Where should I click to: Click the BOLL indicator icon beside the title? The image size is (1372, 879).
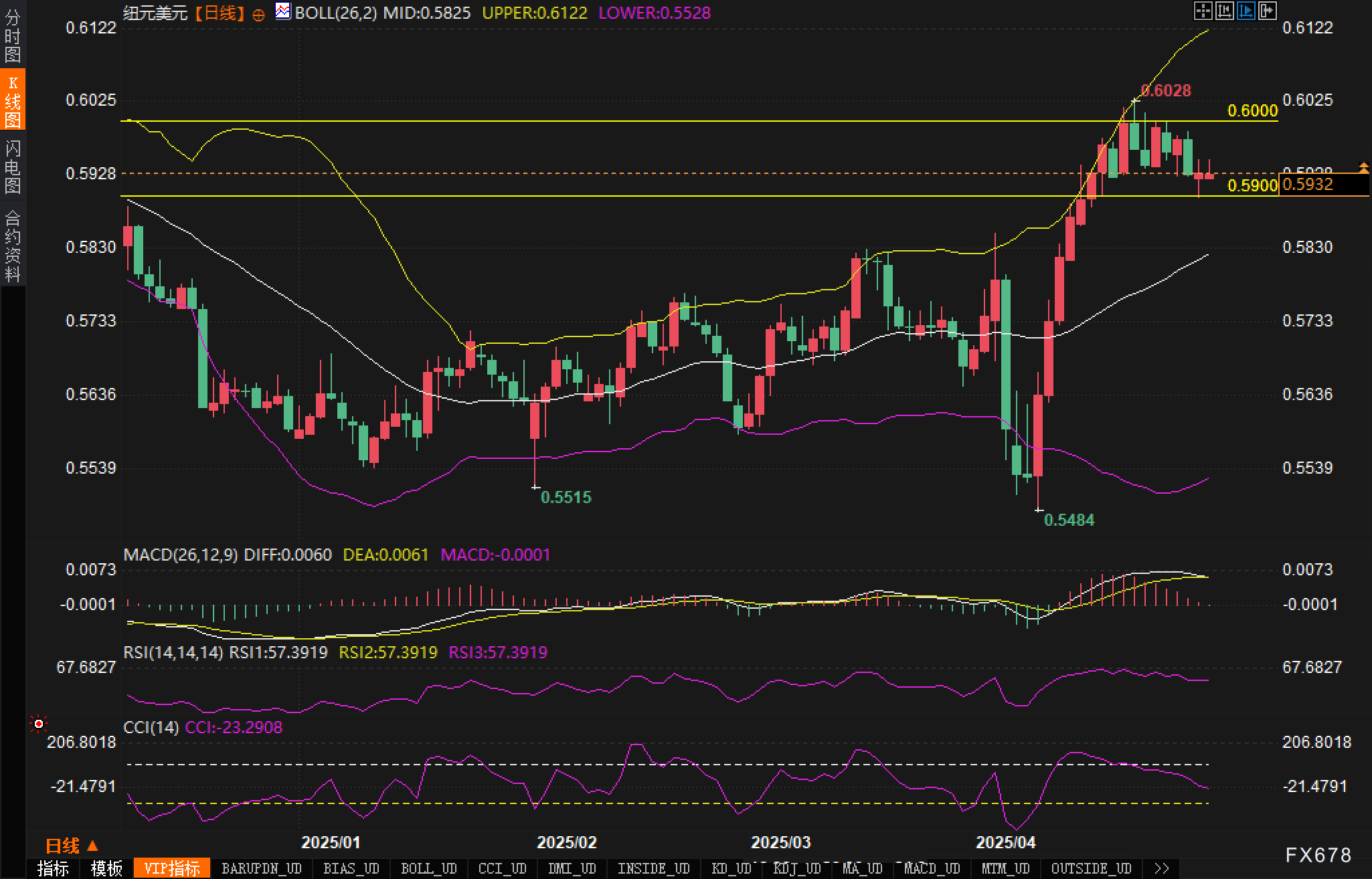coord(283,11)
